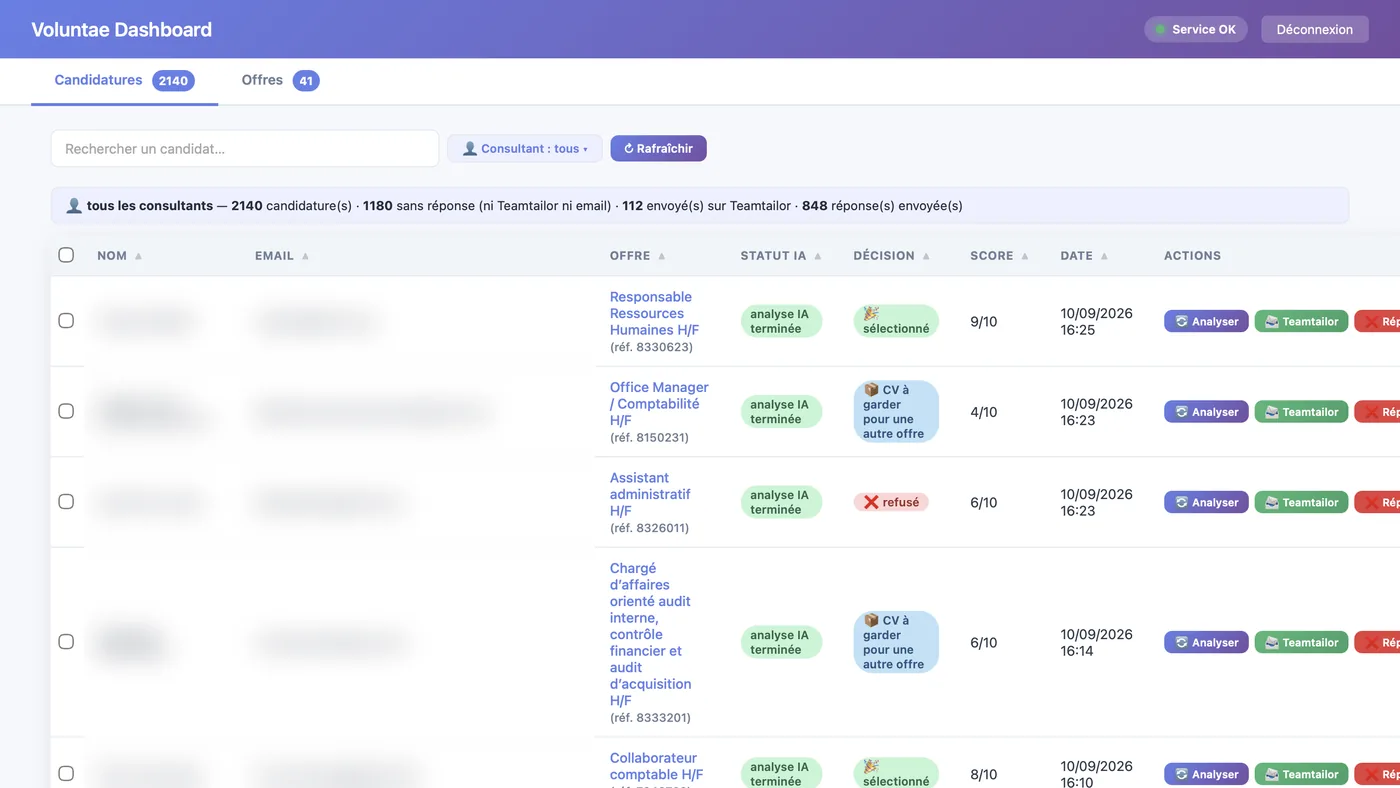Click Analyser for the Office Manager row
Image resolution: width=1400 pixels, height=788 pixels.
[x=1206, y=412]
